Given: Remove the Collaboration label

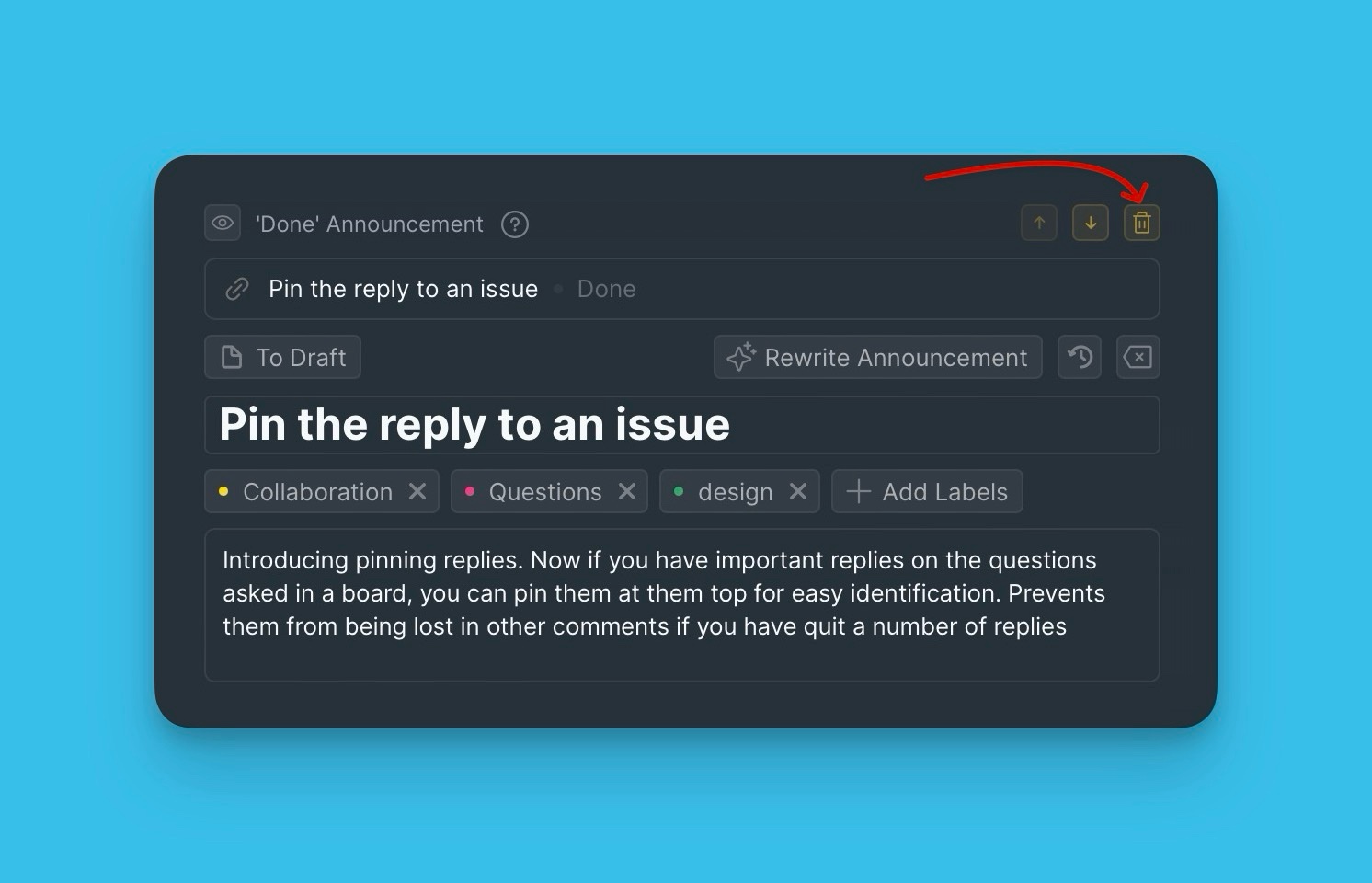Looking at the screenshot, I should point(417,491).
